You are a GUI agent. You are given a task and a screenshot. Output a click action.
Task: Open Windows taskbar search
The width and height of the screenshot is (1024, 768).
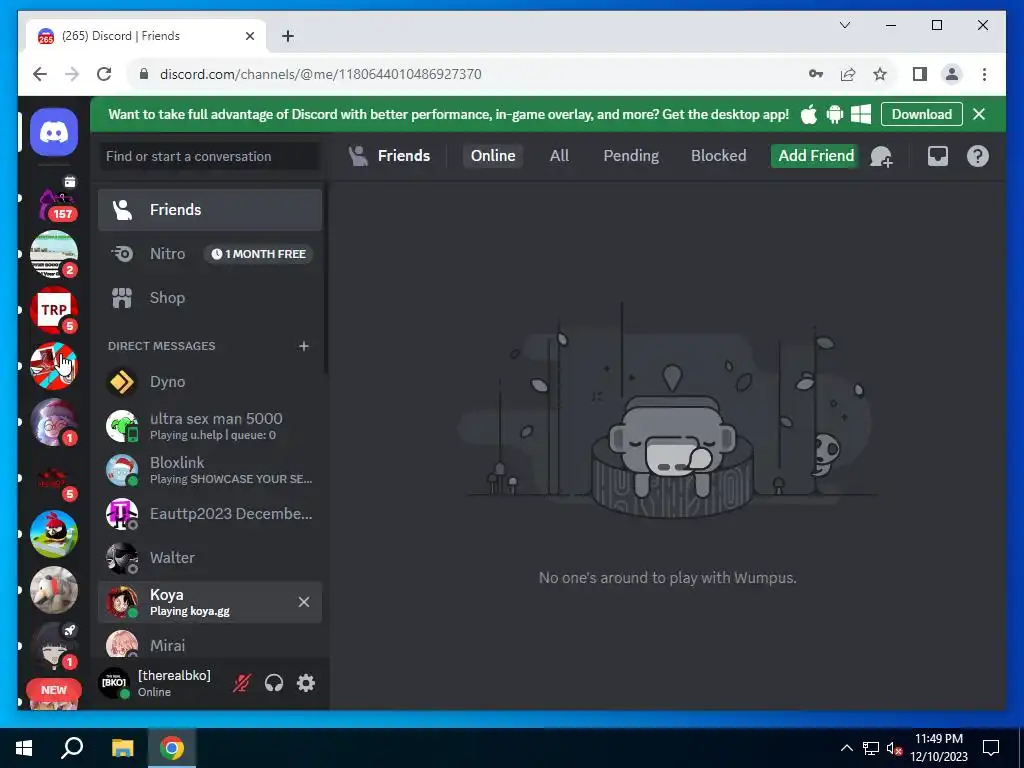[x=72, y=748]
